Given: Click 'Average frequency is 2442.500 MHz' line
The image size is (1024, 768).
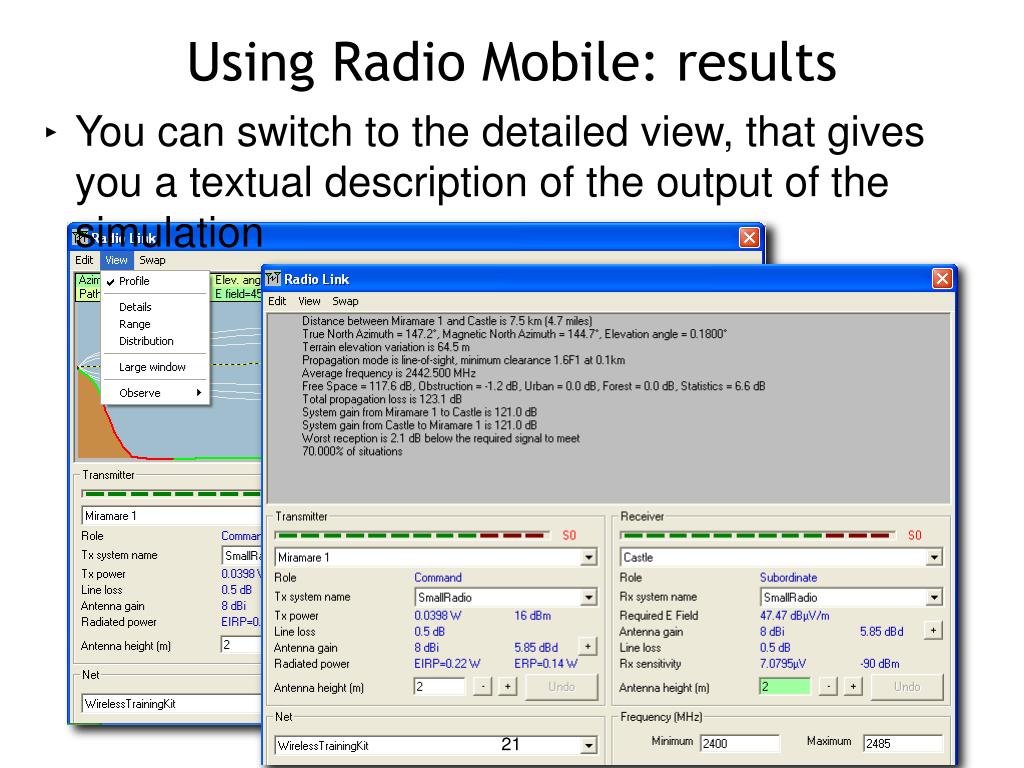Looking at the screenshot, I should (389, 373).
